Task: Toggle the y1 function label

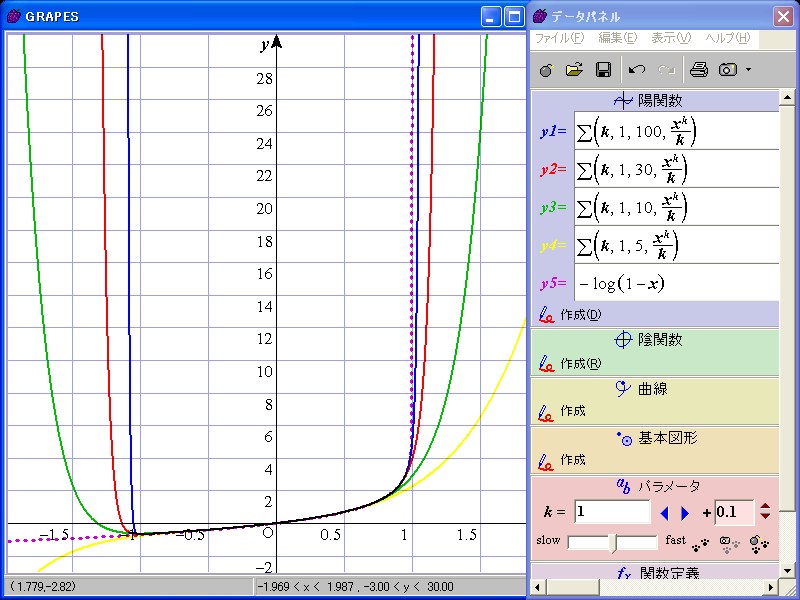Action: pos(552,131)
